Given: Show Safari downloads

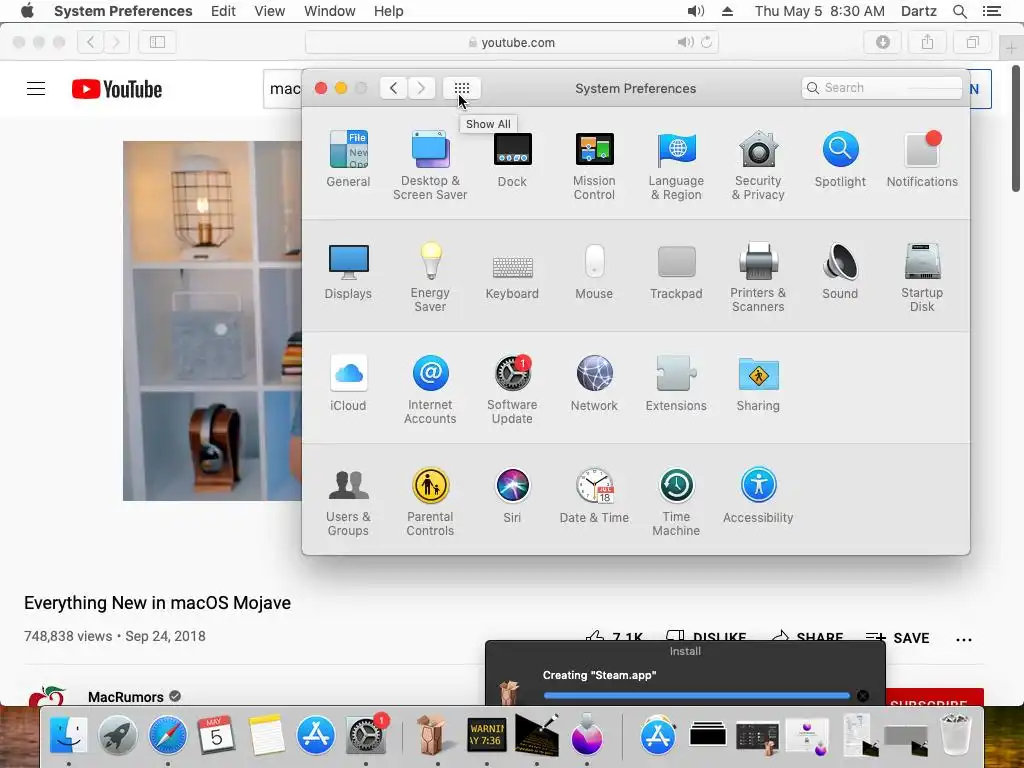Looking at the screenshot, I should tap(882, 42).
